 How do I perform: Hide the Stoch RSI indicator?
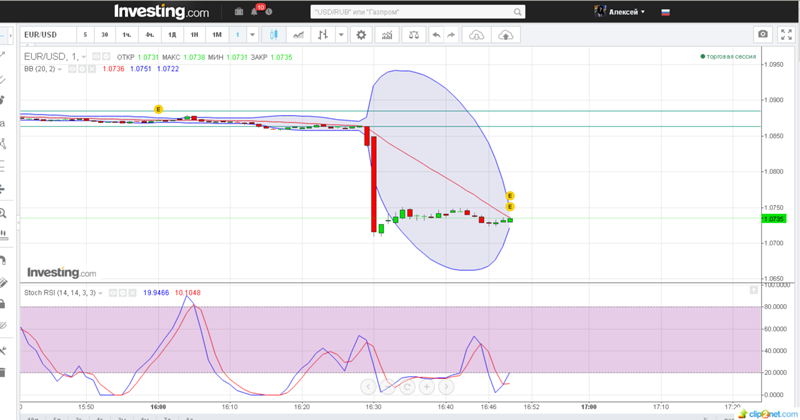tap(113, 292)
